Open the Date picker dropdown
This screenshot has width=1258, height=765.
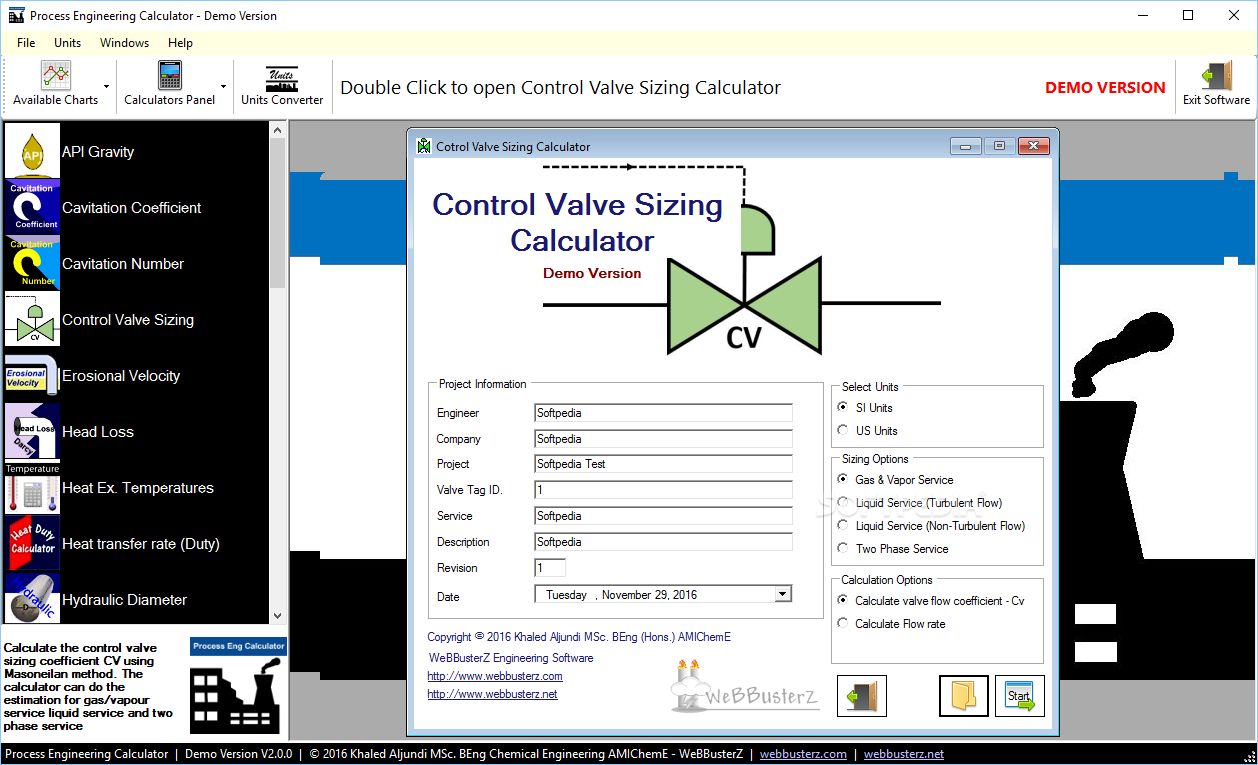tap(783, 594)
